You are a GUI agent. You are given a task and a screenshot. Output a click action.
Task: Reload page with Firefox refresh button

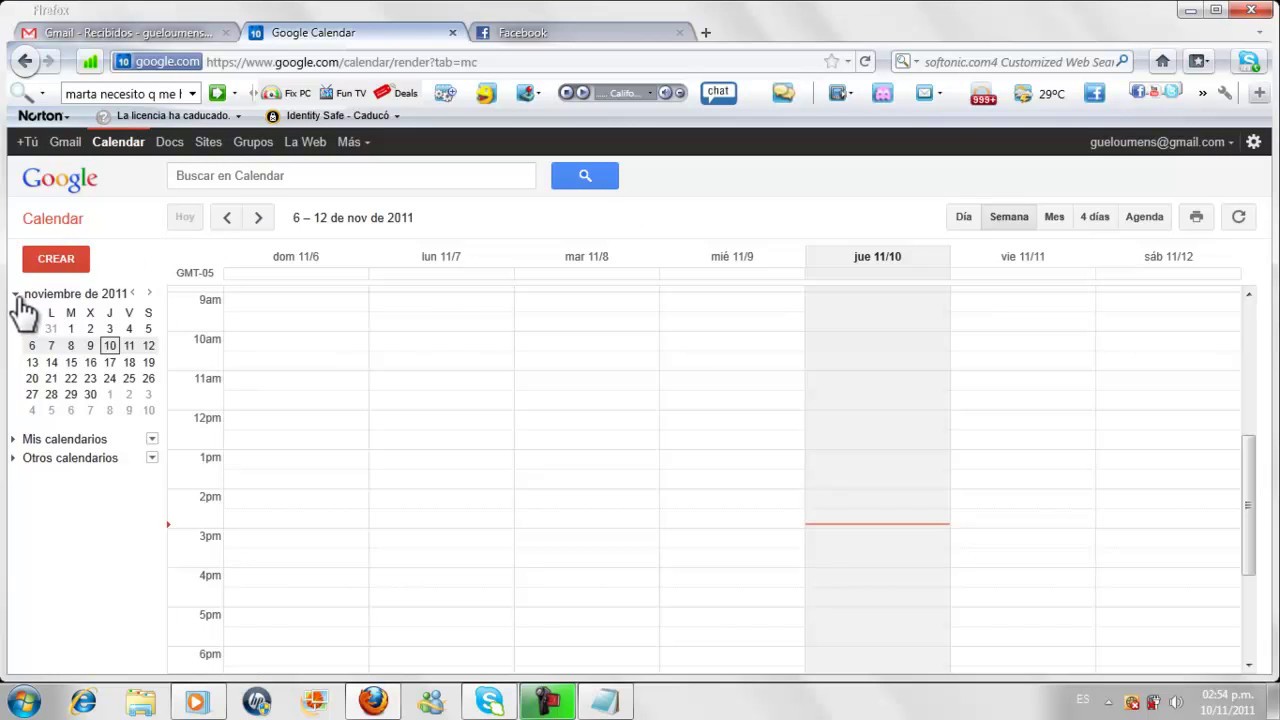tap(865, 62)
